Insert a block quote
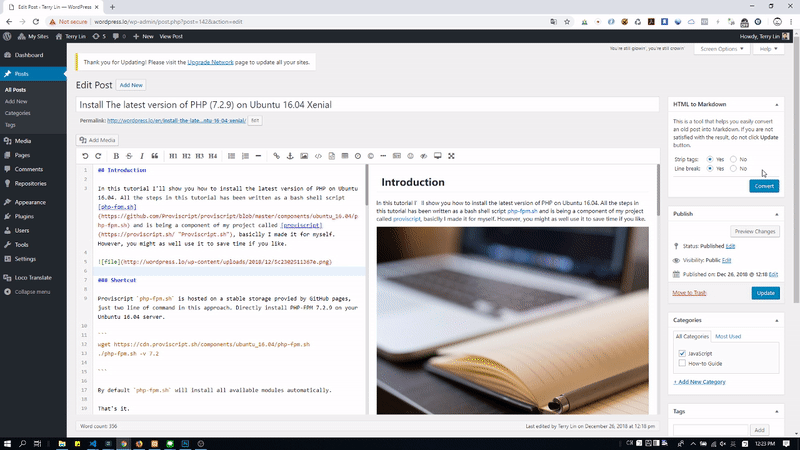The height and width of the screenshot is (450, 800). (155, 156)
